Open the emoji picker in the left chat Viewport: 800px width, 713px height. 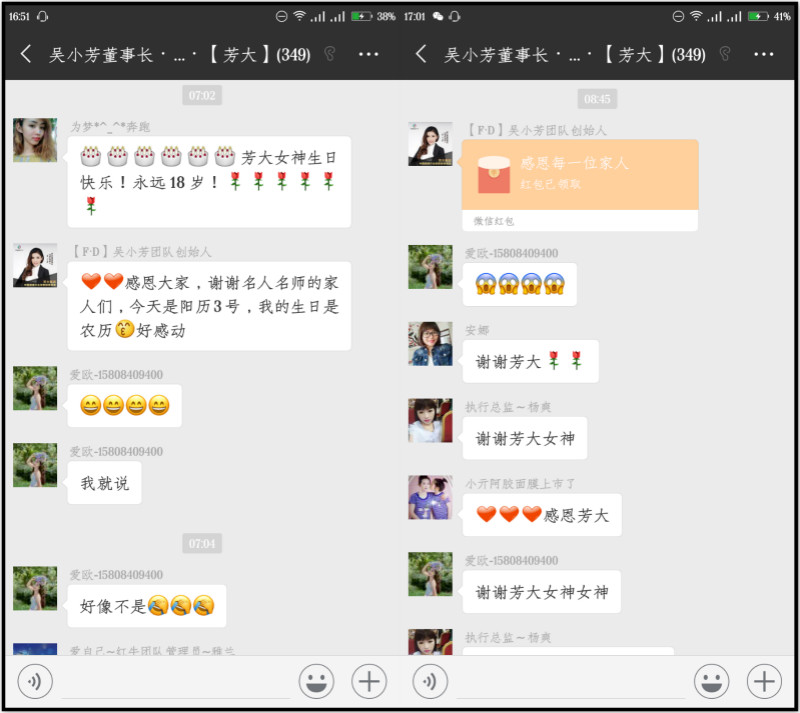[316, 682]
